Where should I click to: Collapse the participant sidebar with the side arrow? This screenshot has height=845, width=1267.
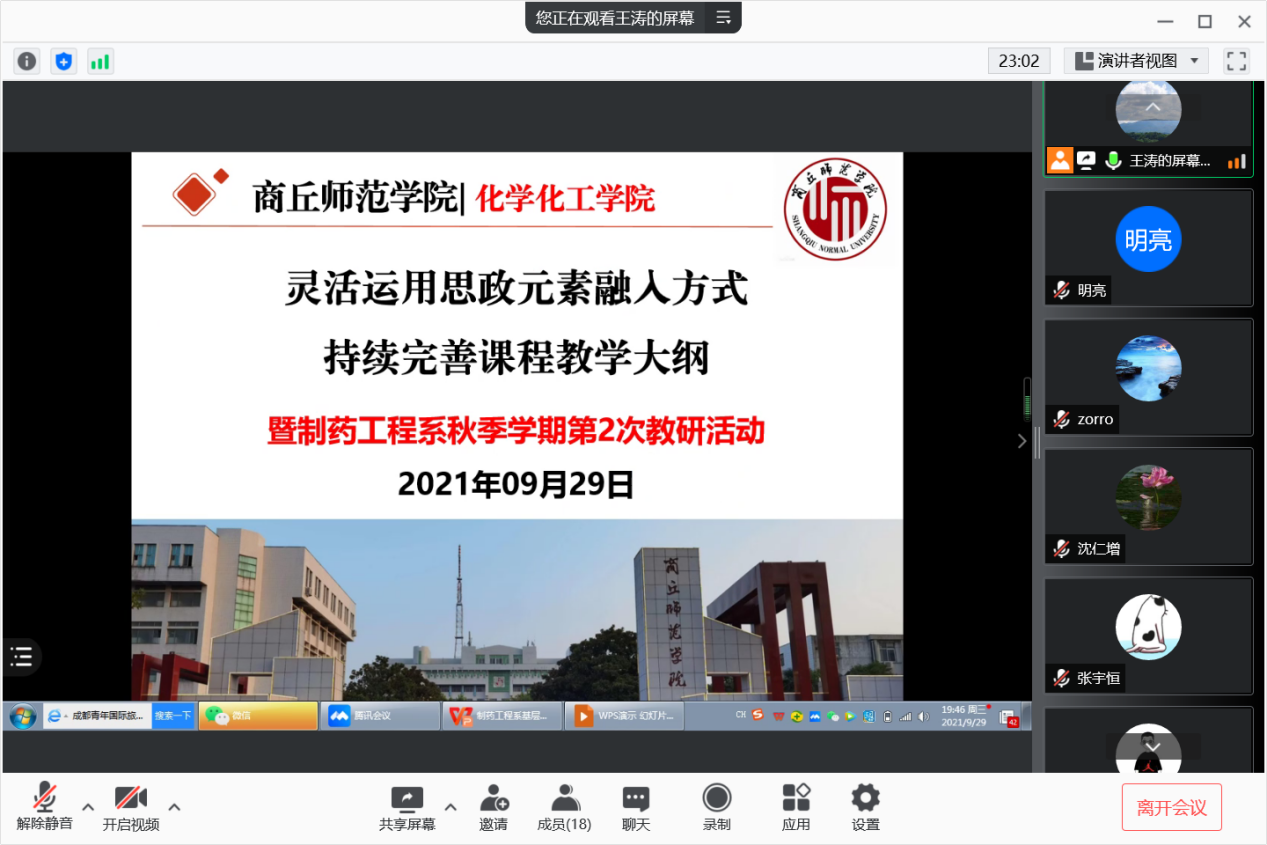pyautogui.click(x=1021, y=441)
